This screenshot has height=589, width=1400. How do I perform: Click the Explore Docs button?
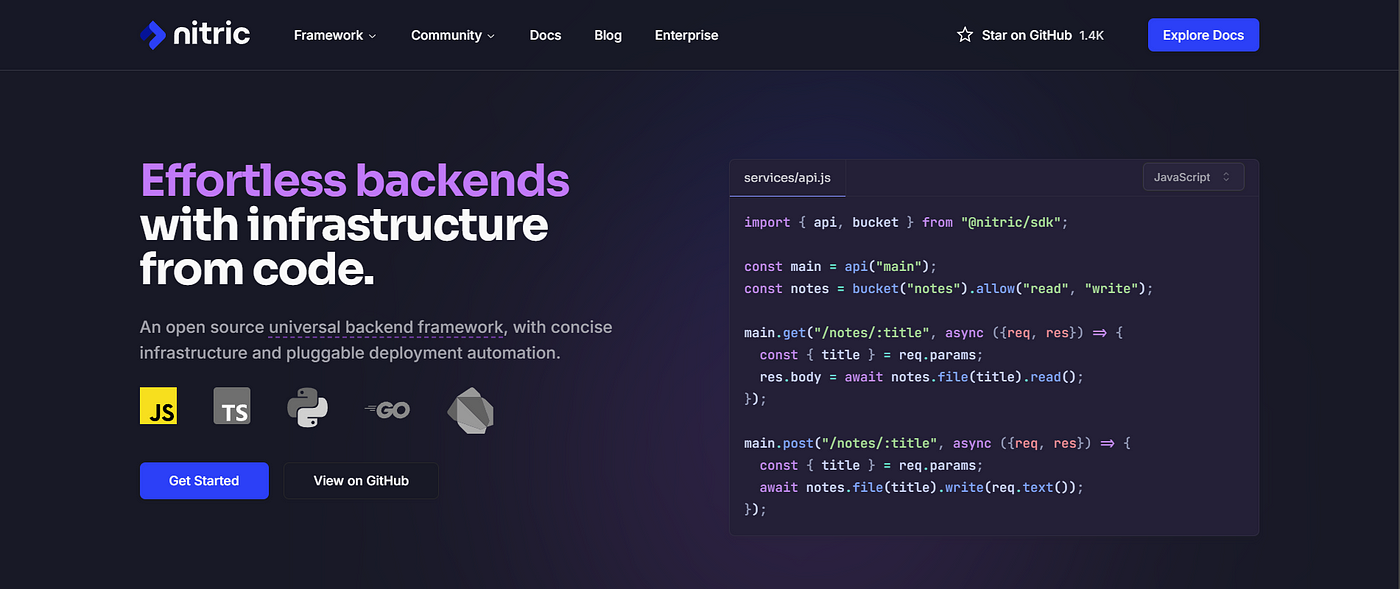pos(1203,35)
